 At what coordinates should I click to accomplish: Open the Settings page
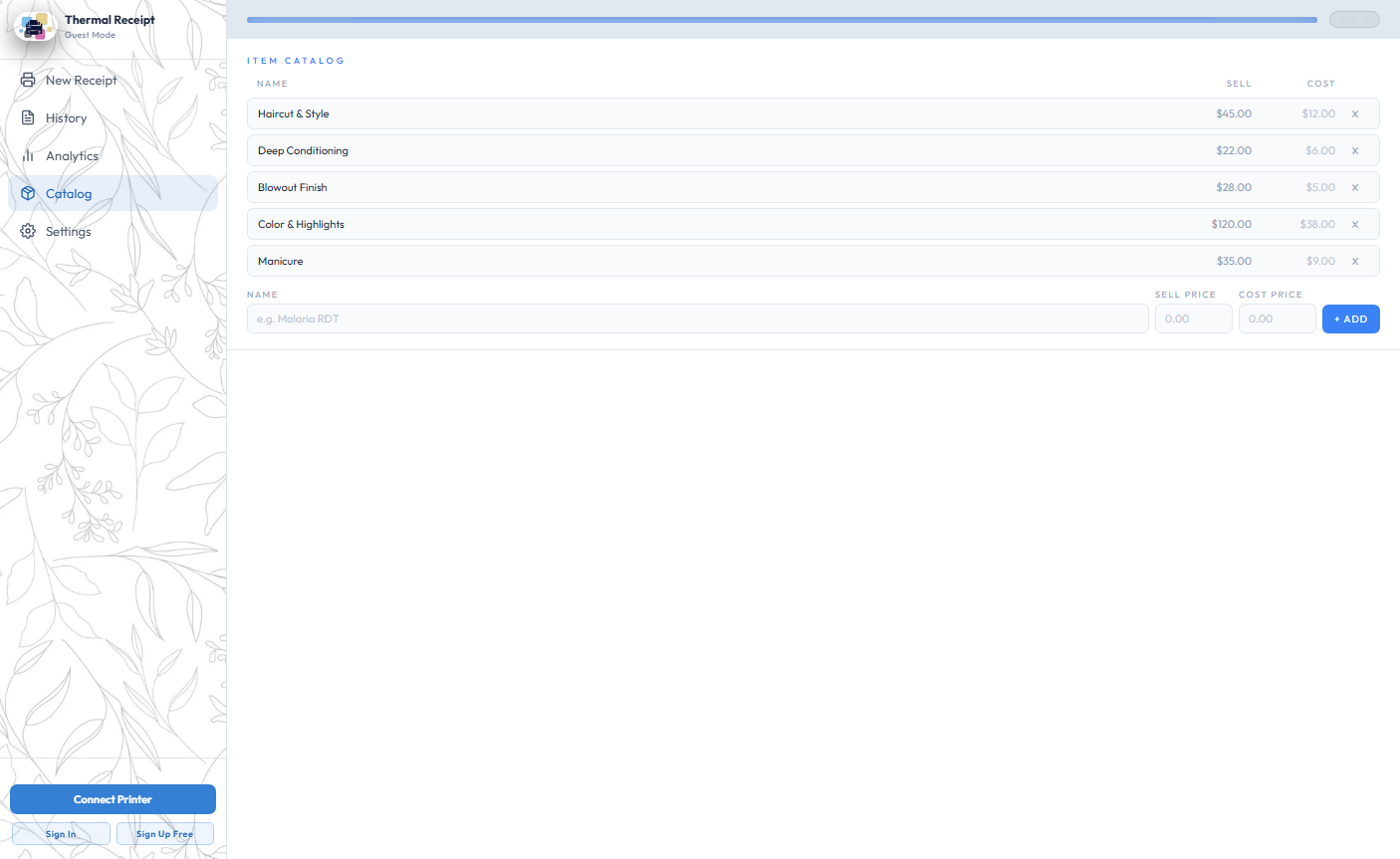pos(113,231)
